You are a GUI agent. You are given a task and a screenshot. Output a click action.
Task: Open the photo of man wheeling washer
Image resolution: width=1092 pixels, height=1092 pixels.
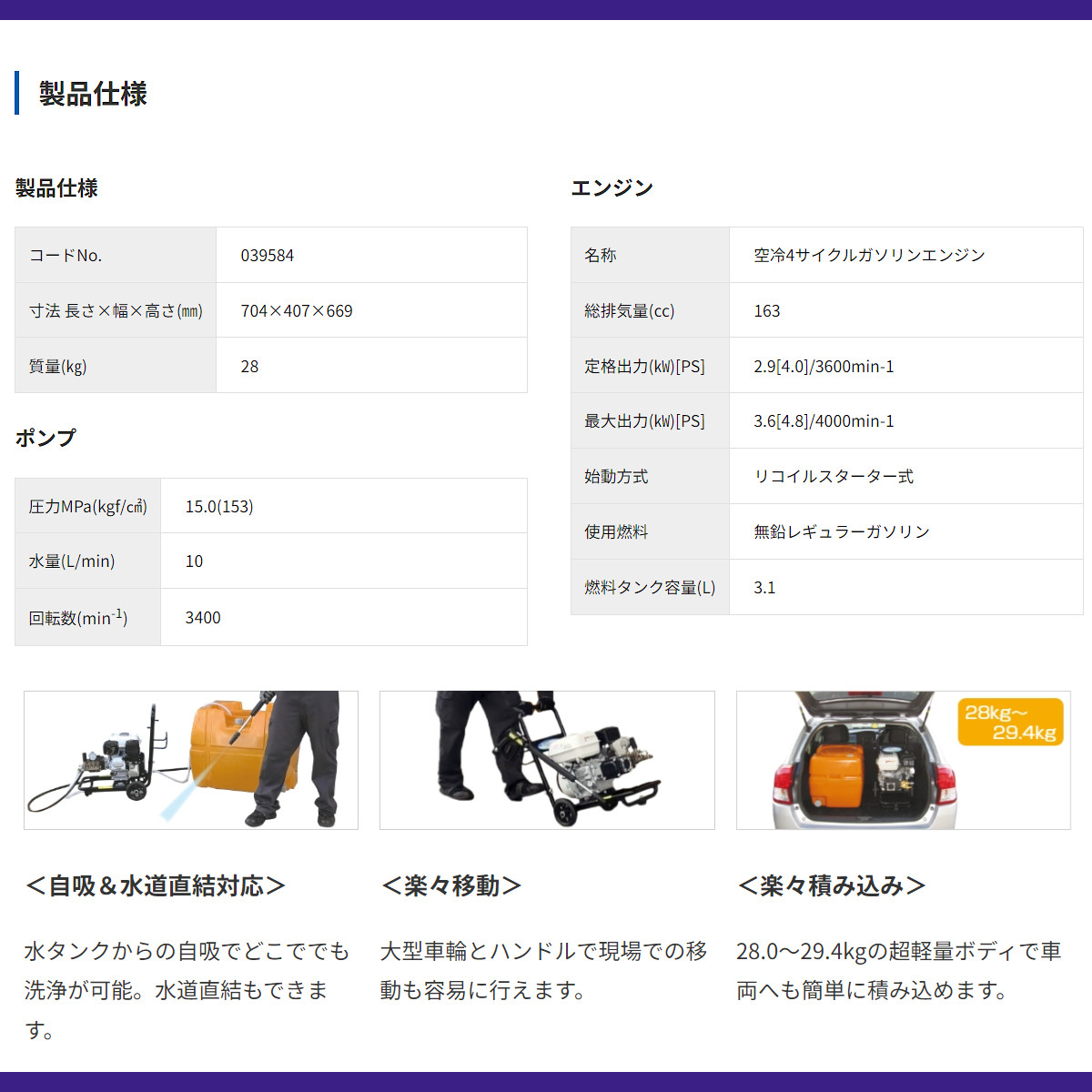click(x=547, y=760)
